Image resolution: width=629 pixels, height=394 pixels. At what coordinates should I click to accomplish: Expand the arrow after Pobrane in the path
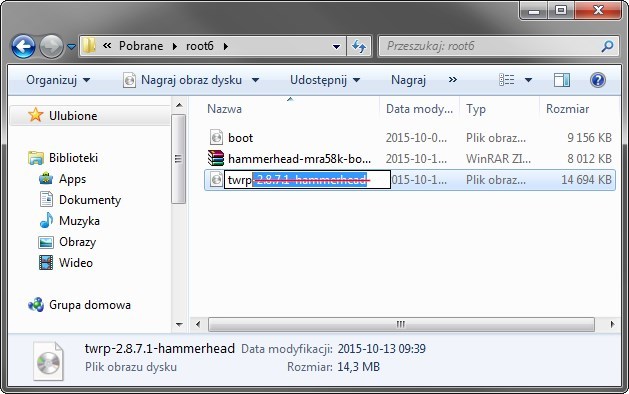[x=174, y=47]
